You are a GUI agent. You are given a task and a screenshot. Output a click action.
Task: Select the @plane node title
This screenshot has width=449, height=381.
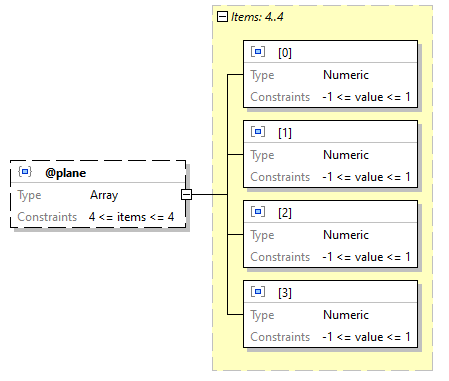point(66,173)
